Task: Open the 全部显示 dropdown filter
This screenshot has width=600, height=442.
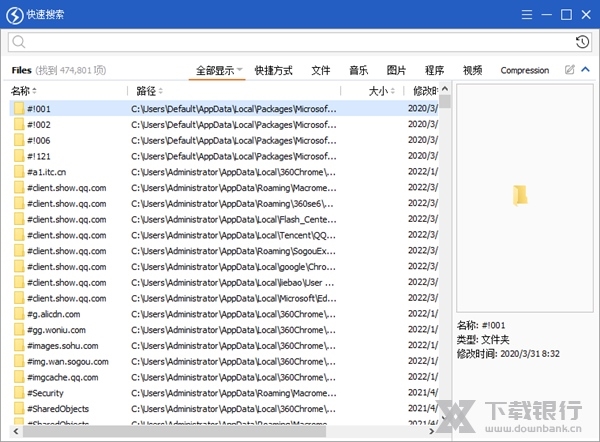Action: pos(217,70)
